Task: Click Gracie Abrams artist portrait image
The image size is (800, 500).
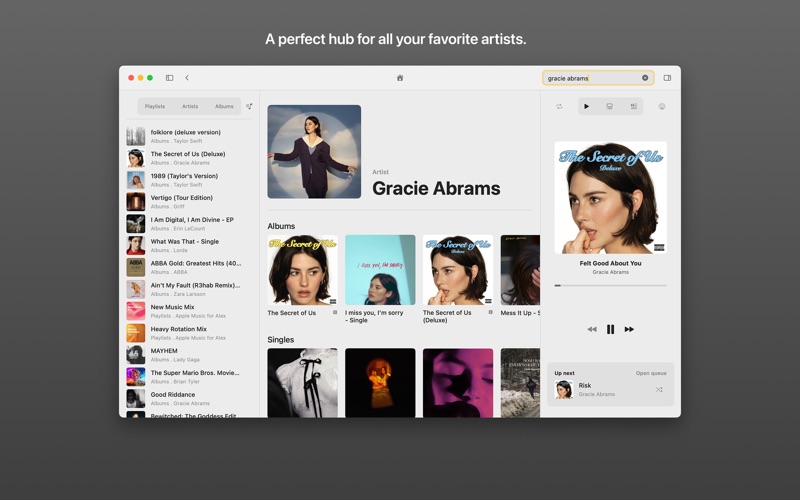Action: (x=314, y=152)
